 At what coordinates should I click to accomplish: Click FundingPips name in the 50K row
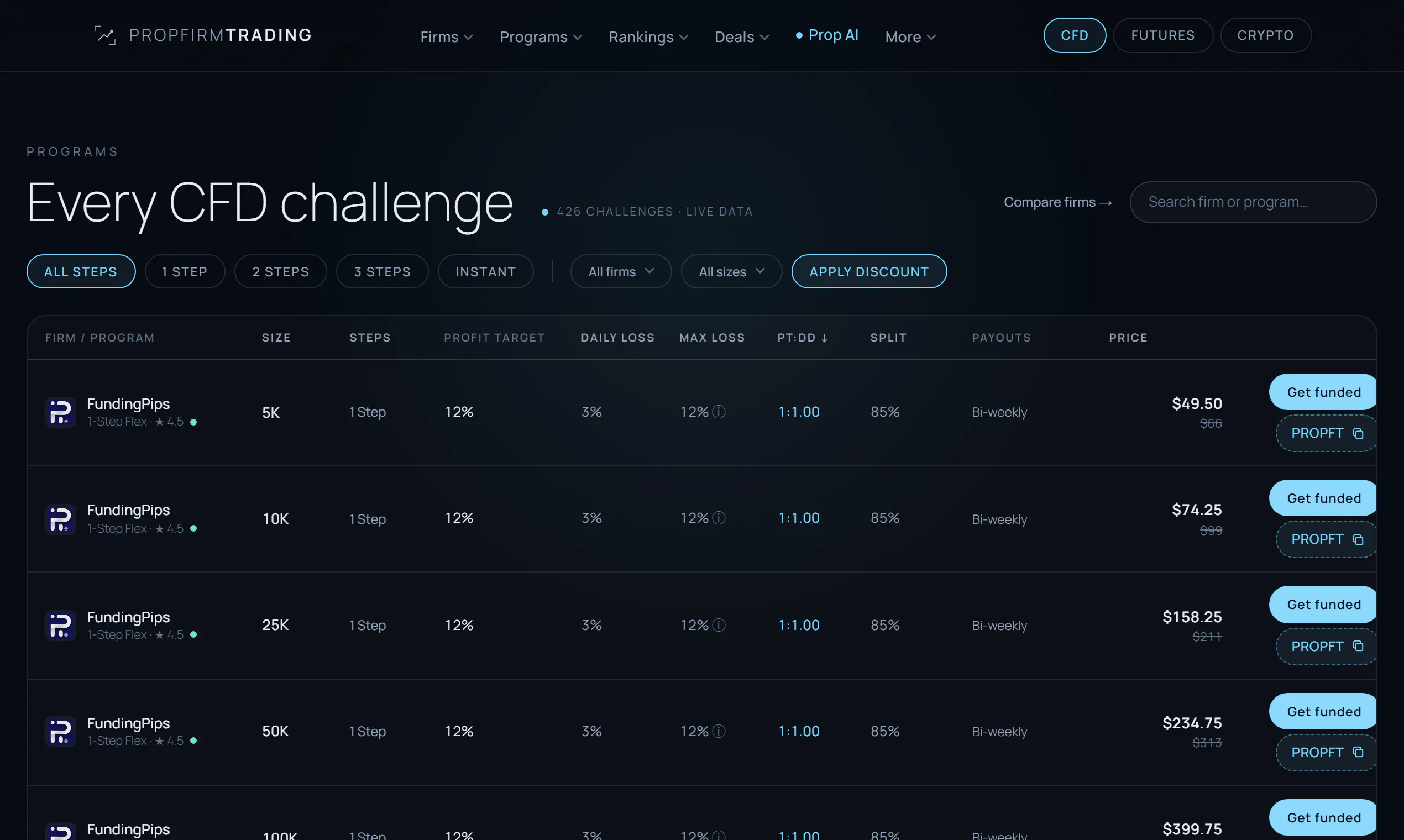click(x=128, y=723)
